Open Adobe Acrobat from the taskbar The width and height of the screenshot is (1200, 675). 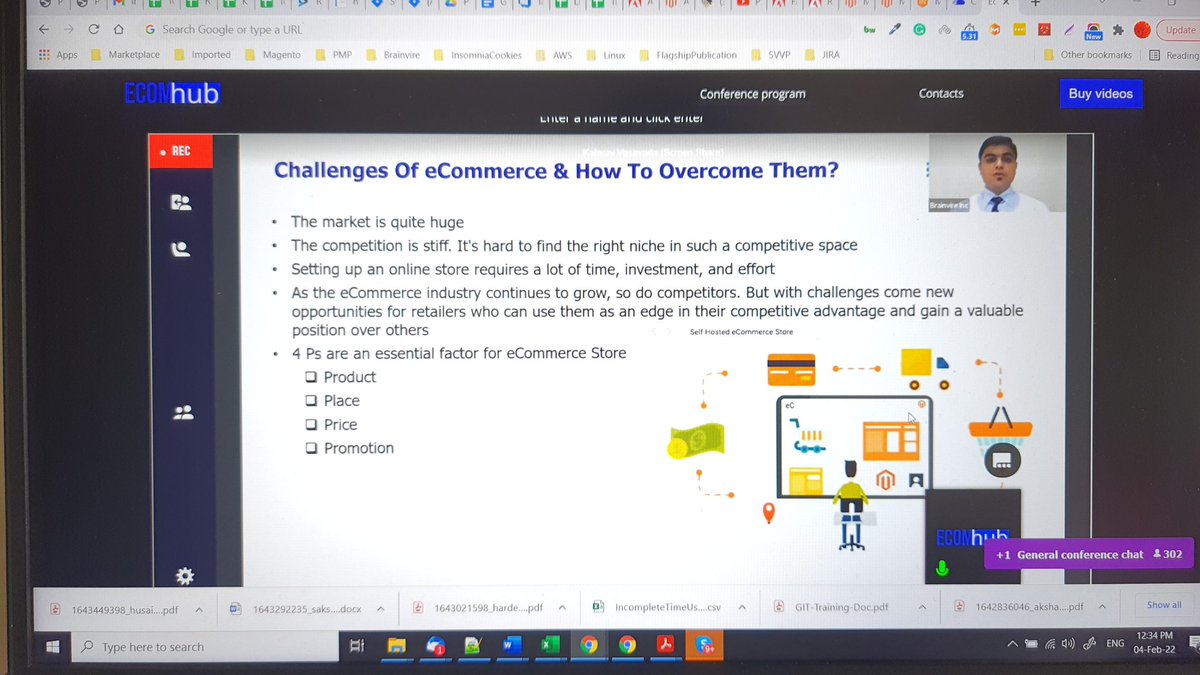(x=666, y=647)
